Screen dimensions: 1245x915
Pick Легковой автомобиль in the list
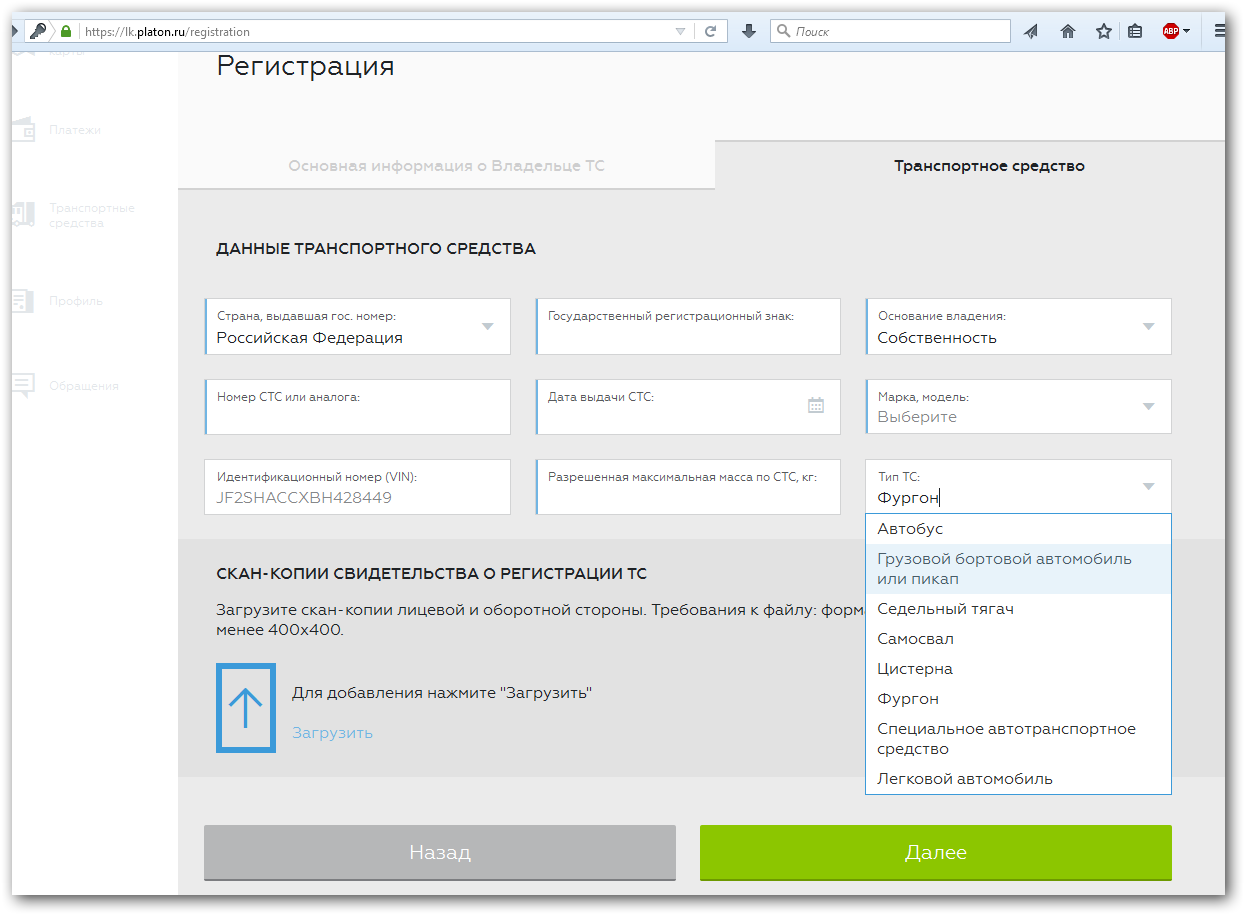(x=964, y=779)
